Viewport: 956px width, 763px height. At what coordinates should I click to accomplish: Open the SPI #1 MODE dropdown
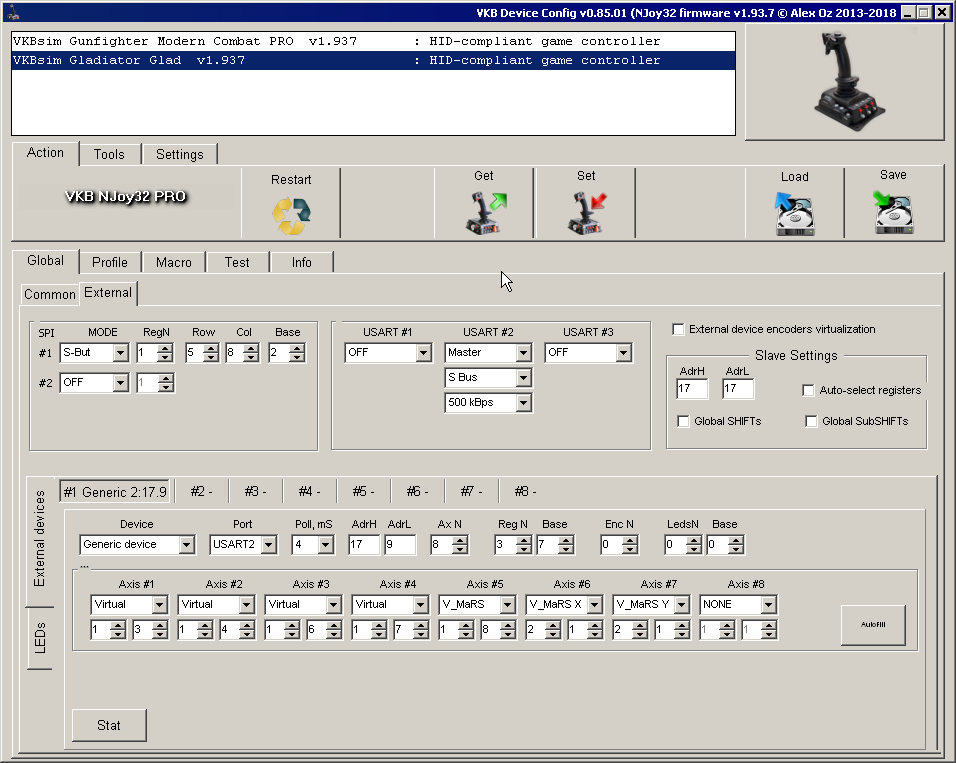(121, 353)
